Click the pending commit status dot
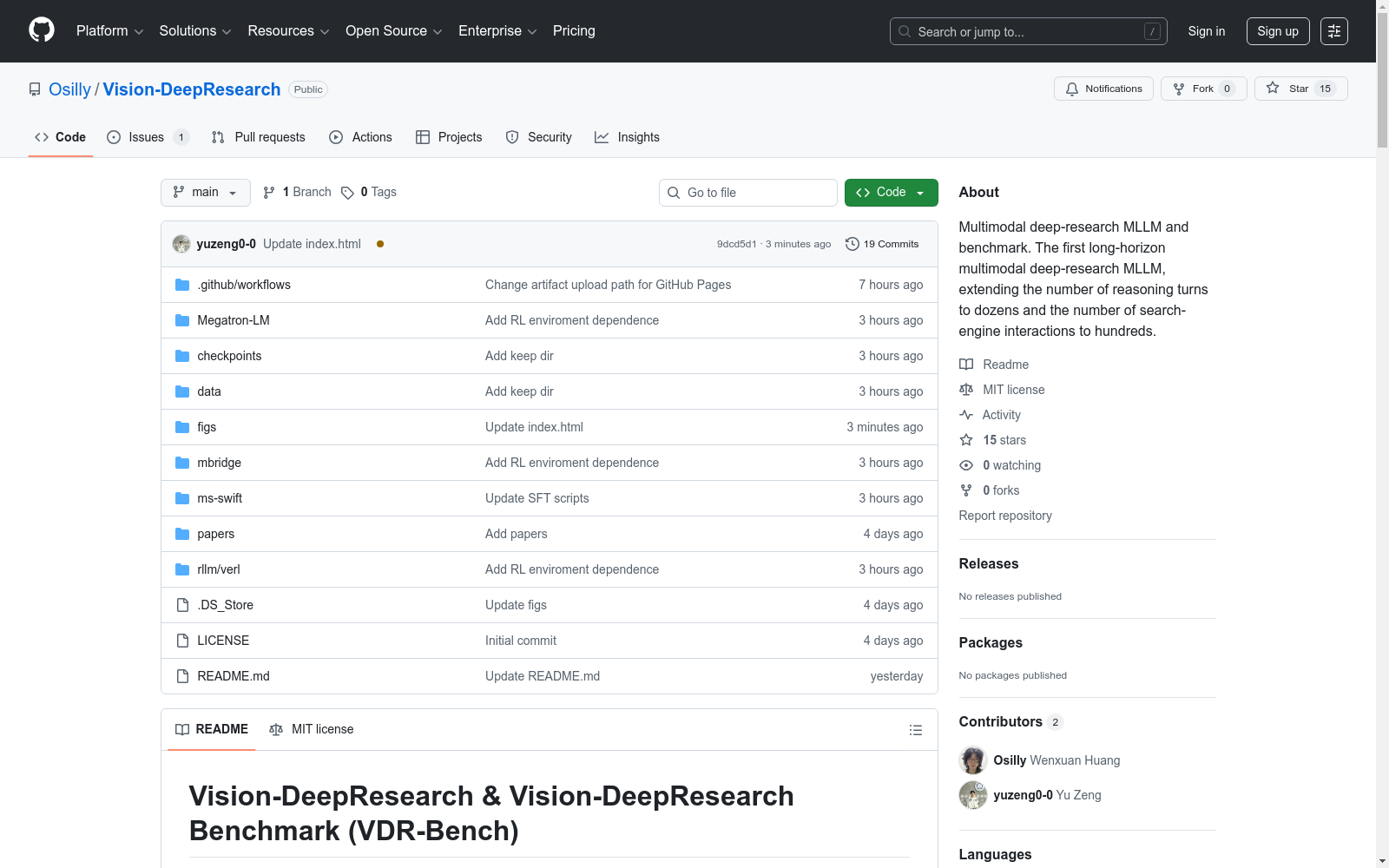 [x=380, y=244]
